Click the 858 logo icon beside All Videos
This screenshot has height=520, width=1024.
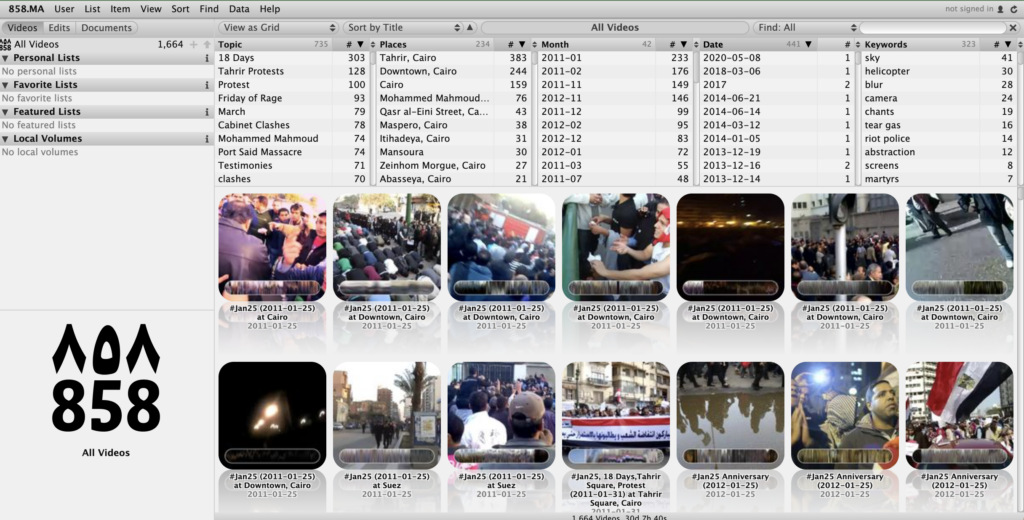tap(7, 44)
